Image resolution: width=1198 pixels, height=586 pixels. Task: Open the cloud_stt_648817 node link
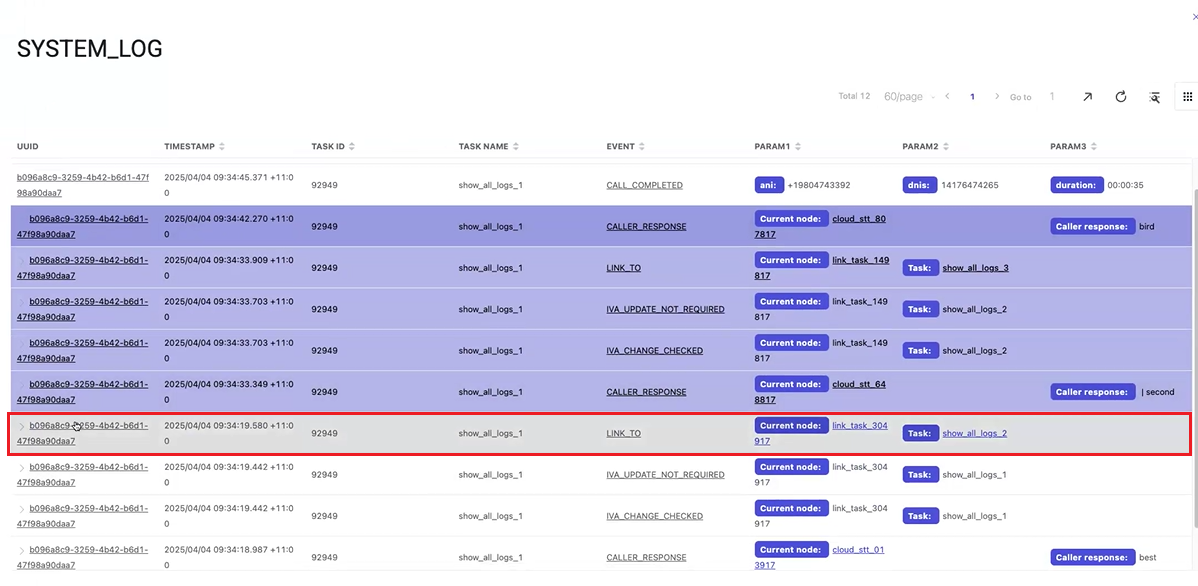820,392
